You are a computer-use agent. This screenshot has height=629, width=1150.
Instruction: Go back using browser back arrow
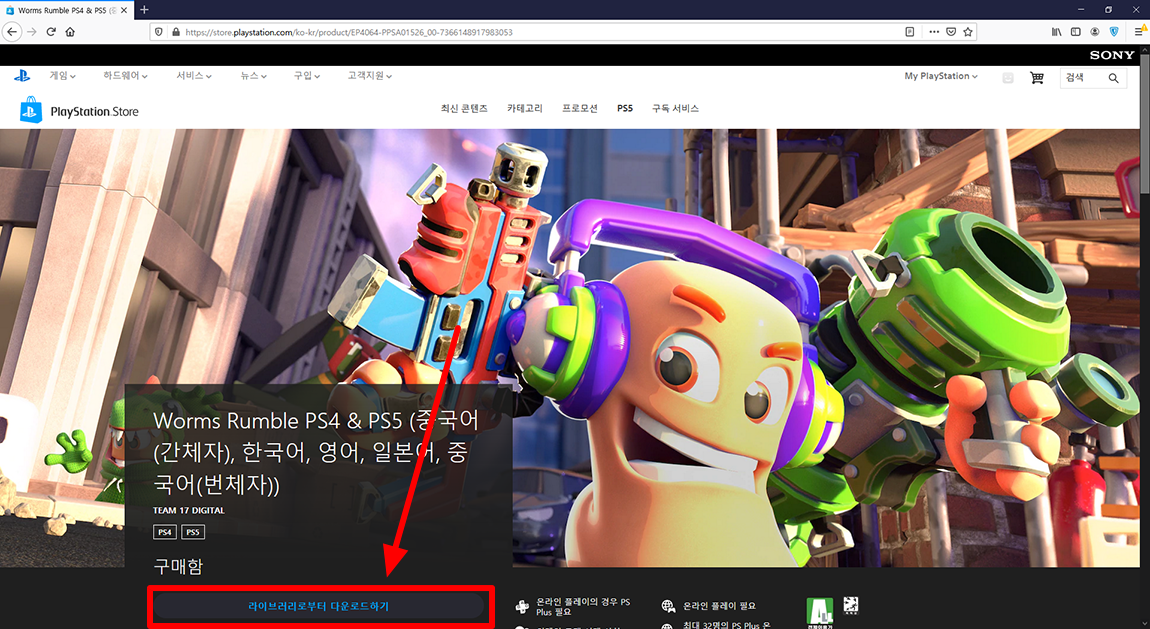pos(12,32)
